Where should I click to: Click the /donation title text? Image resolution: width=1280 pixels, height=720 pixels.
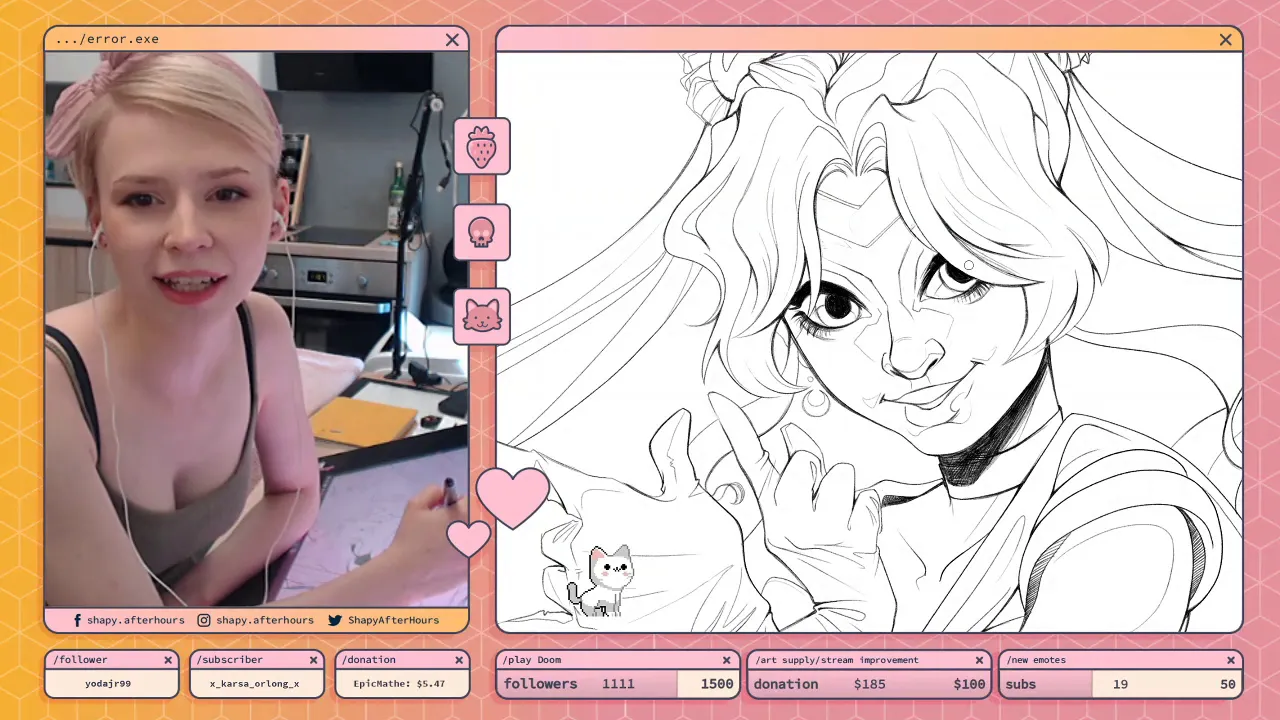(369, 660)
